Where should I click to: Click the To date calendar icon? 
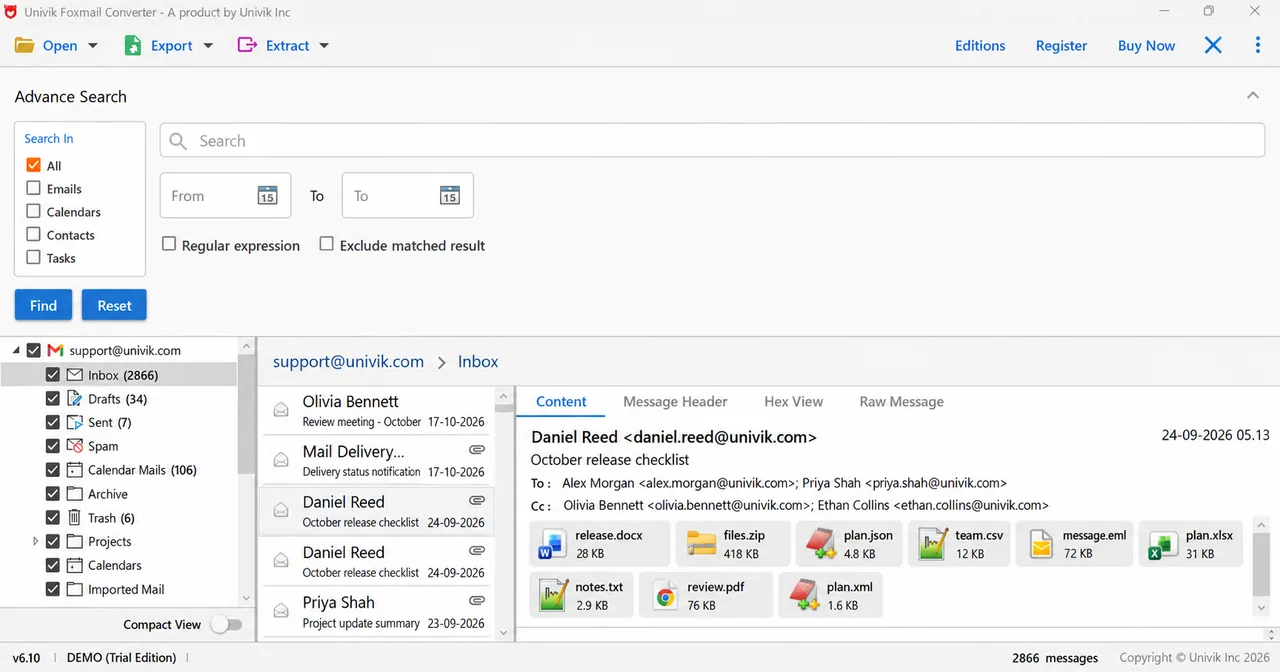coord(450,196)
